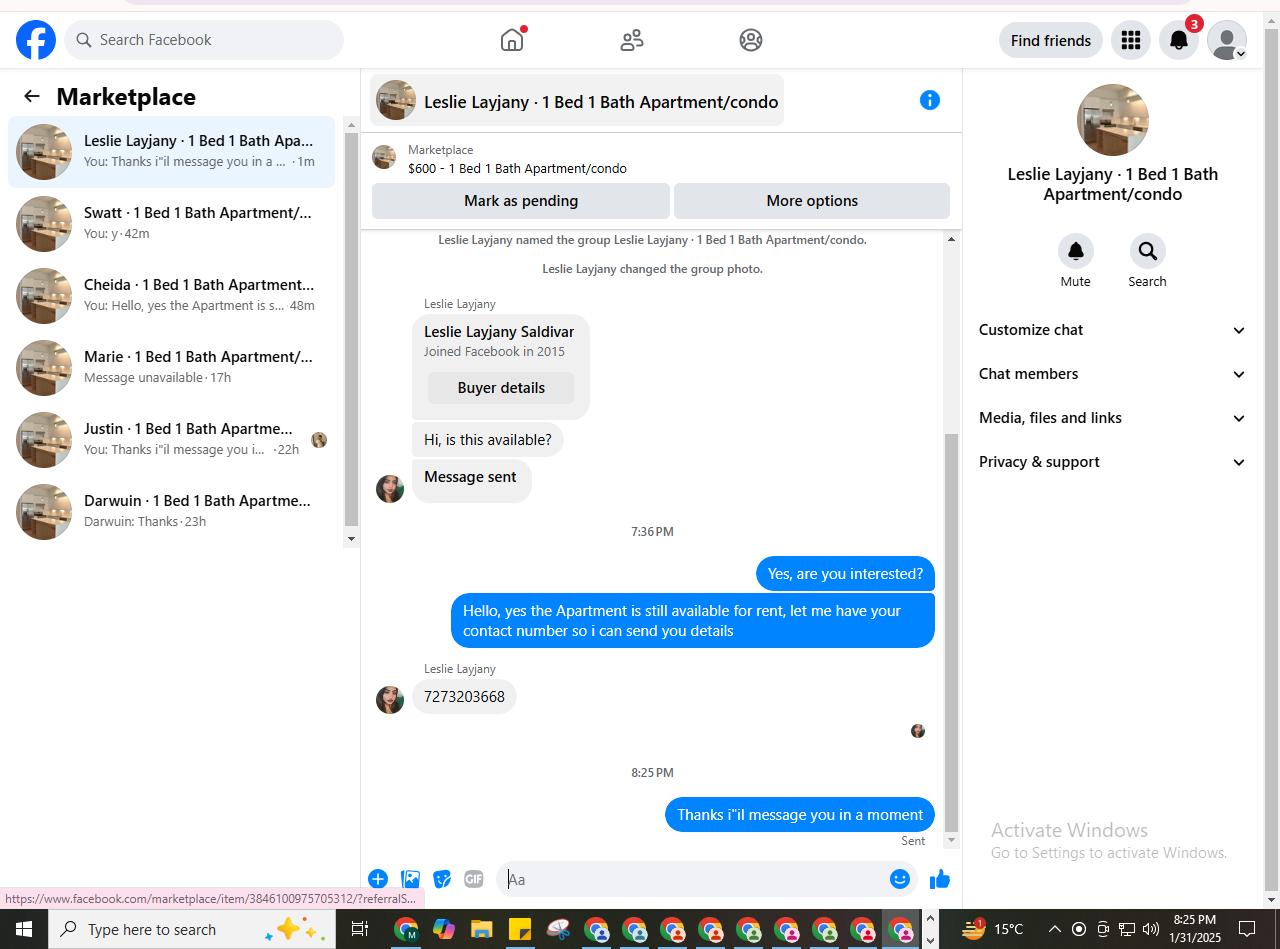Click the browser page scrollbar

1272,460
